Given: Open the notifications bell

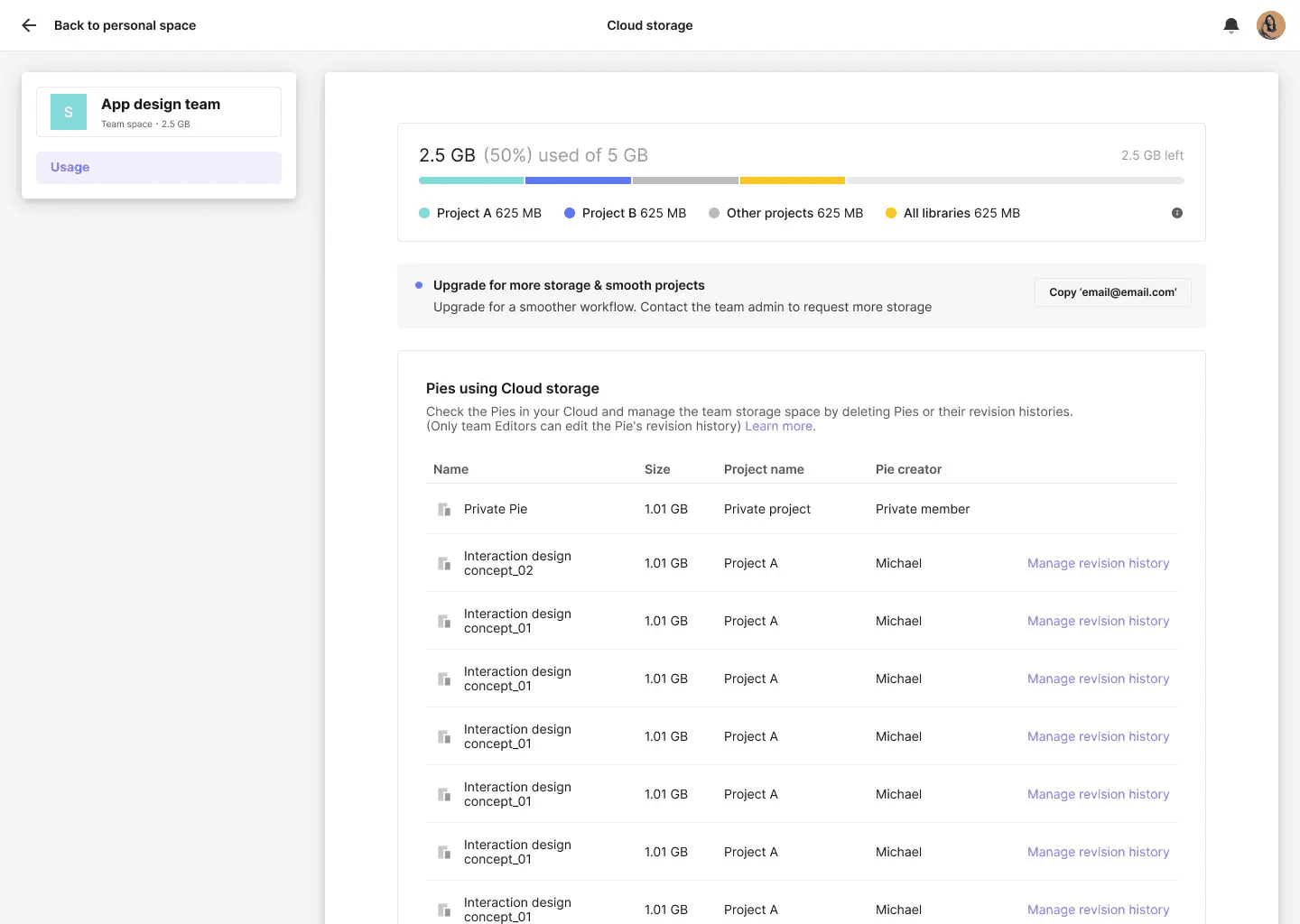Looking at the screenshot, I should point(1230,25).
